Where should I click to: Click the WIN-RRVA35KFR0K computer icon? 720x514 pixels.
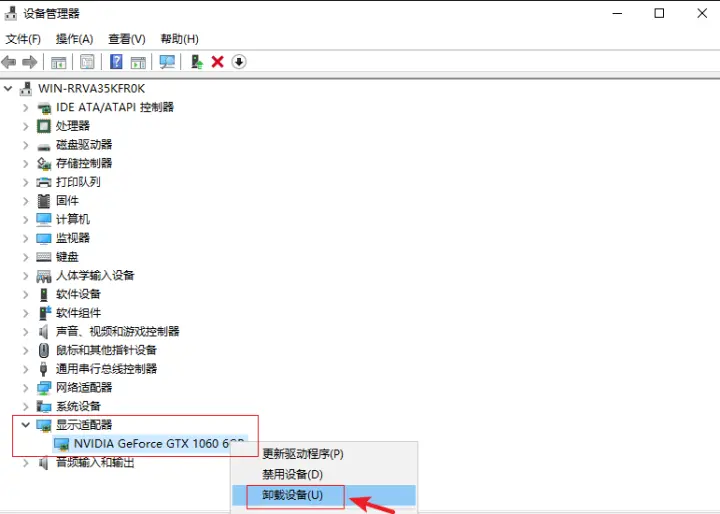click(x=26, y=88)
